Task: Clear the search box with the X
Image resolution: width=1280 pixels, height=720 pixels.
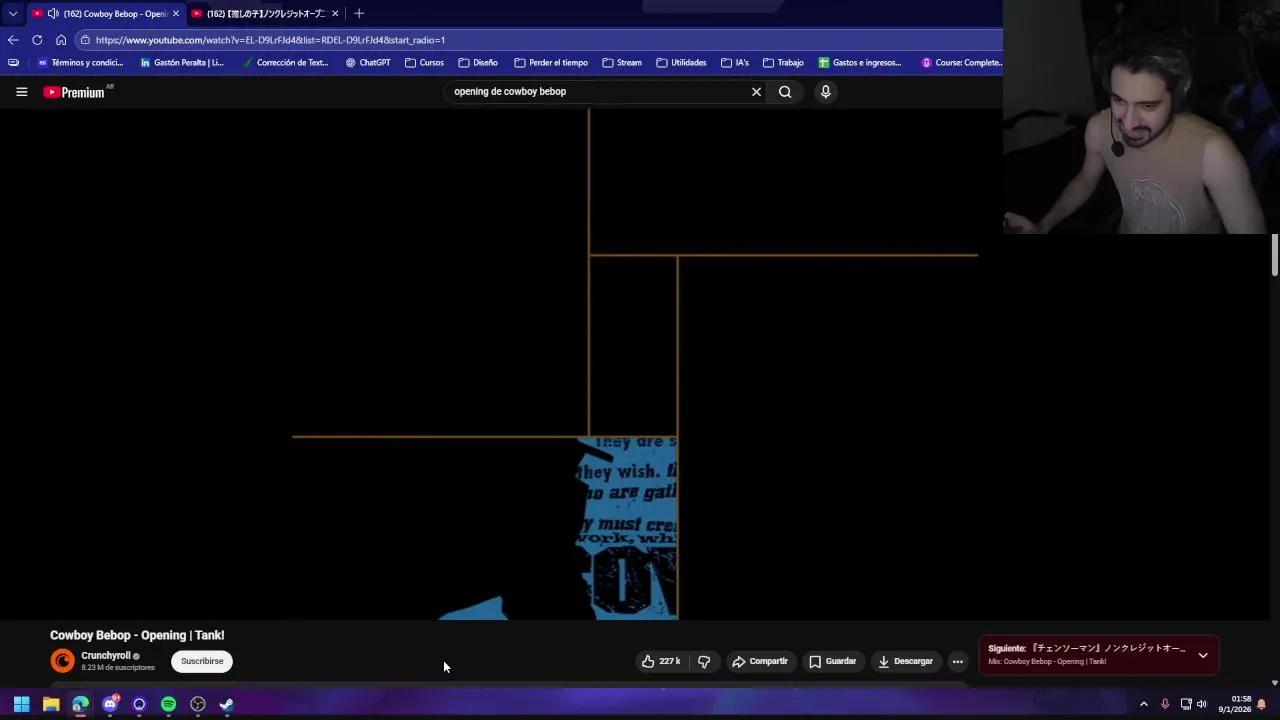Action: point(756,92)
